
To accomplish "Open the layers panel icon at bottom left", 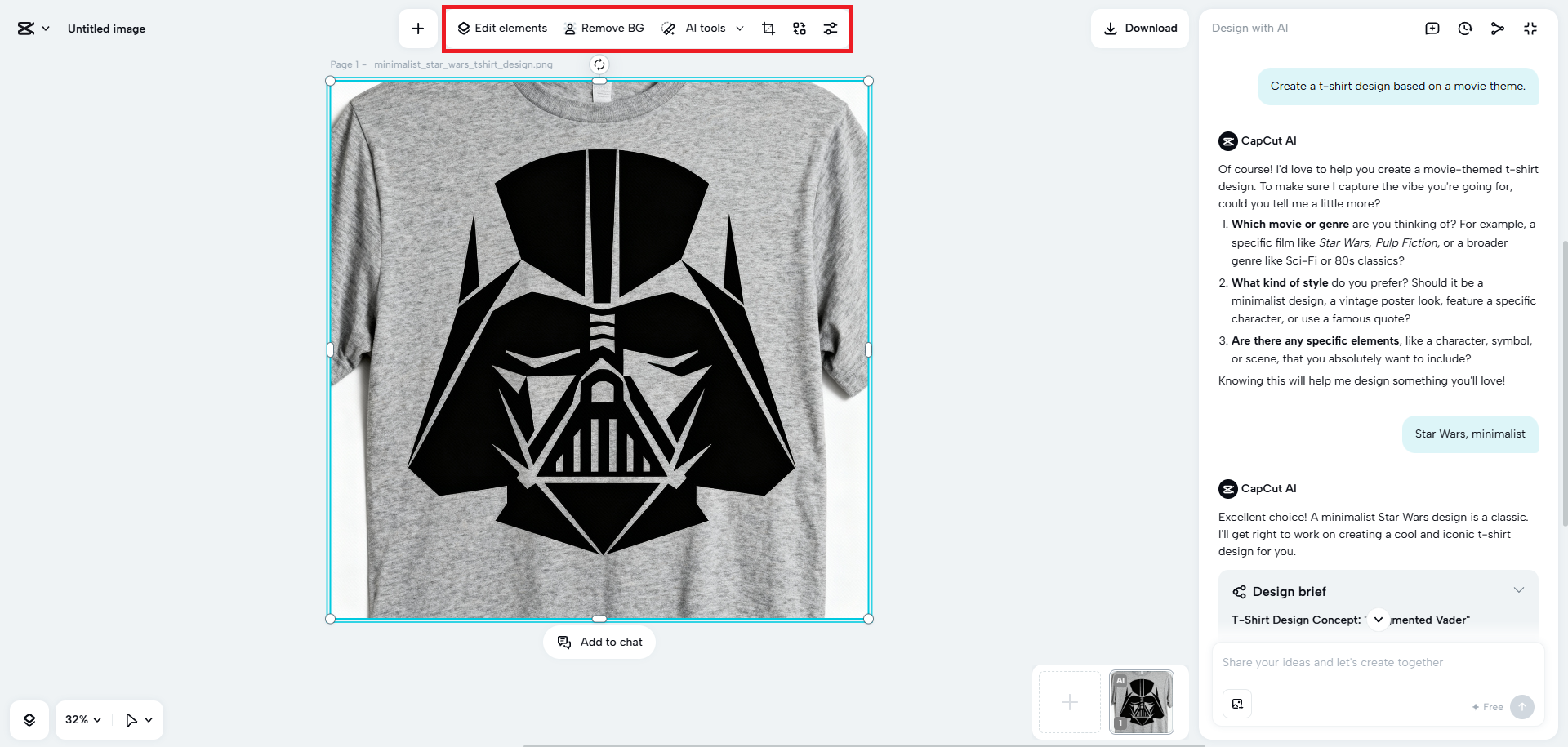I will [29, 719].
